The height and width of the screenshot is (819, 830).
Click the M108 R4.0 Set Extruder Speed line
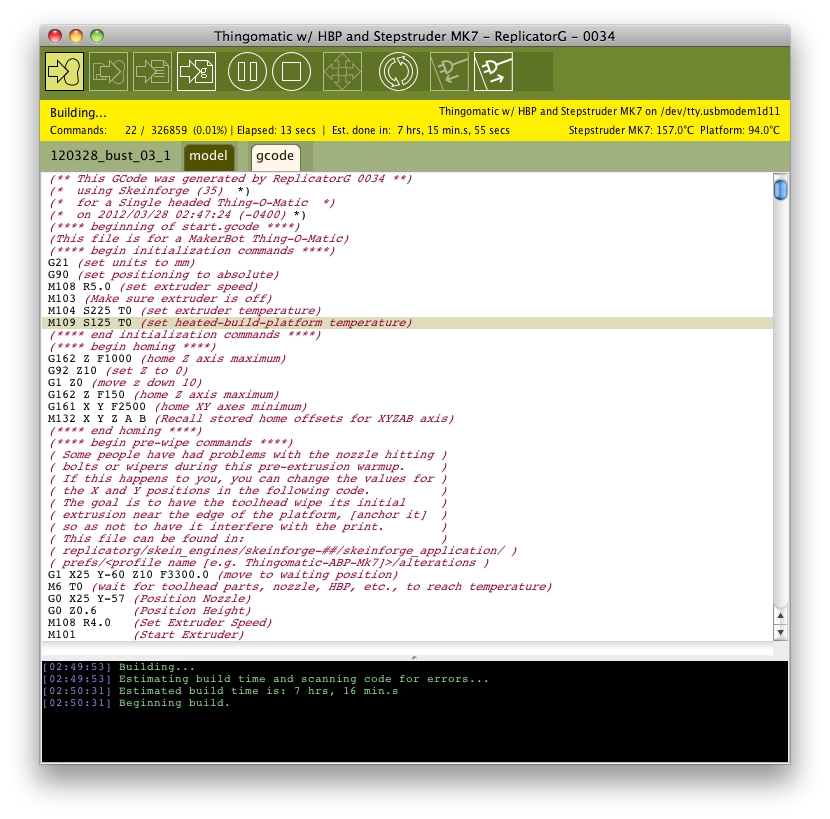pos(160,623)
